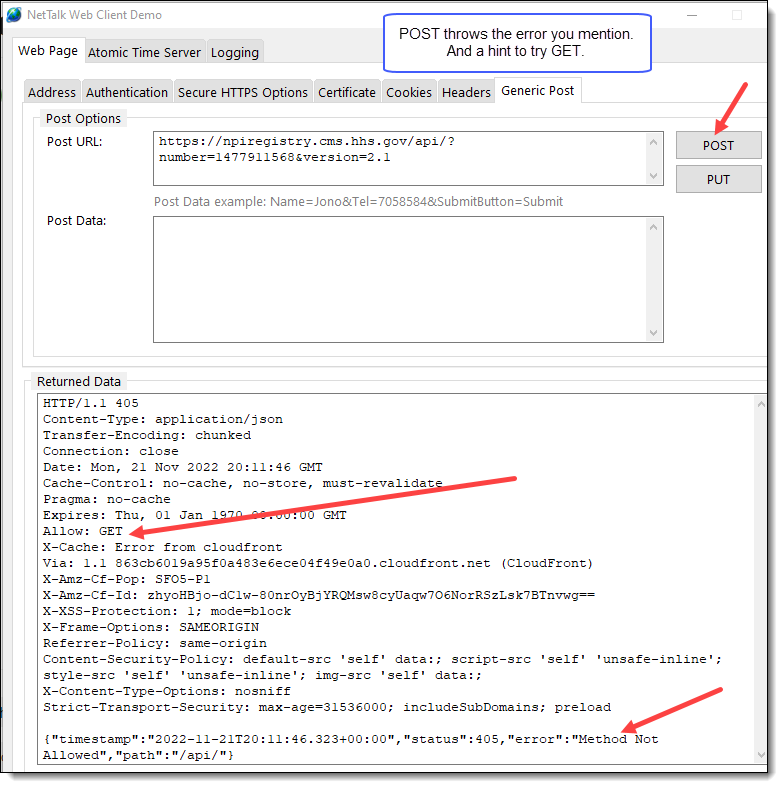This screenshot has height=788, width=783.
Task: Select the Web Page tab
Action: (48, 50)
